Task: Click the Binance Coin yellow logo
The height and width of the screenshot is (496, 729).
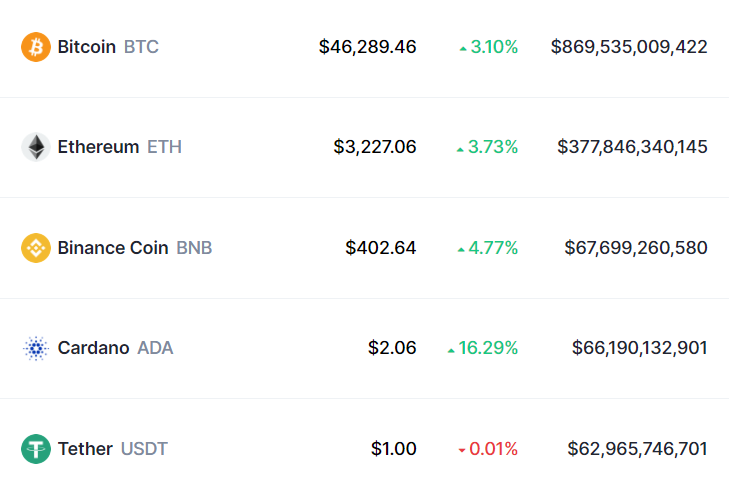Action: click(36, 248)
